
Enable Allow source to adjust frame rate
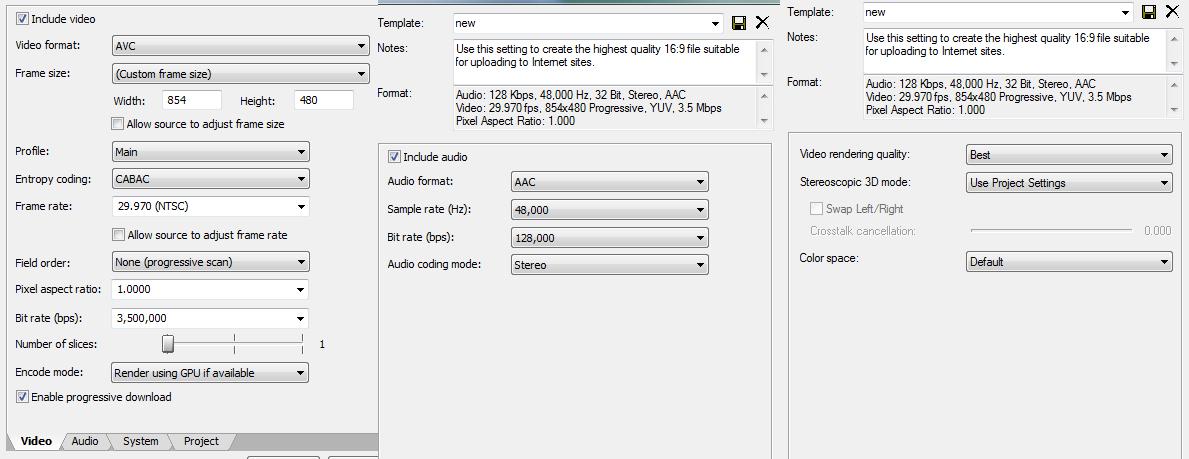tap(118, 235)
